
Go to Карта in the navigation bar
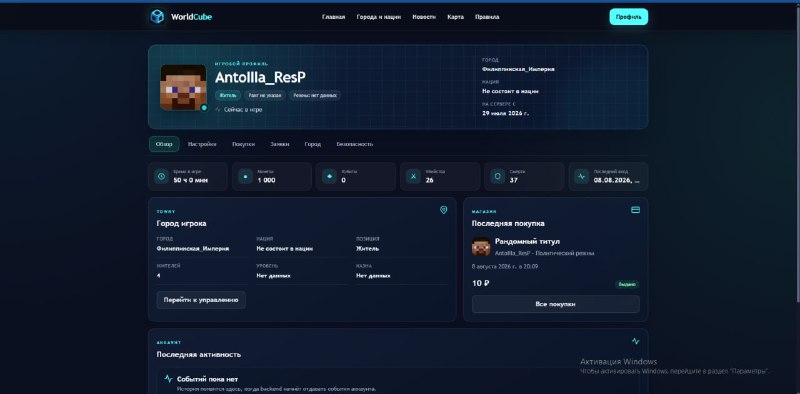456,17
